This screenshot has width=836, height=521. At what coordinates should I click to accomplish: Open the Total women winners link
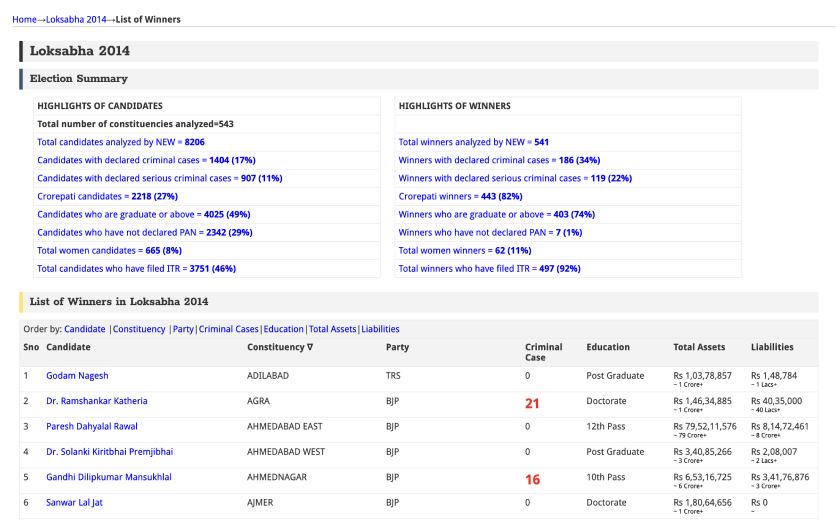pyautogui.click(x=465, y=251)
